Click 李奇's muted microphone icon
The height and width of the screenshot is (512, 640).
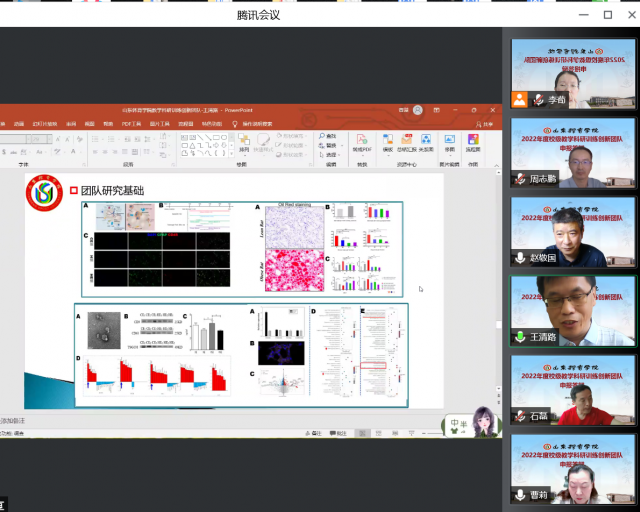point(538,100)
